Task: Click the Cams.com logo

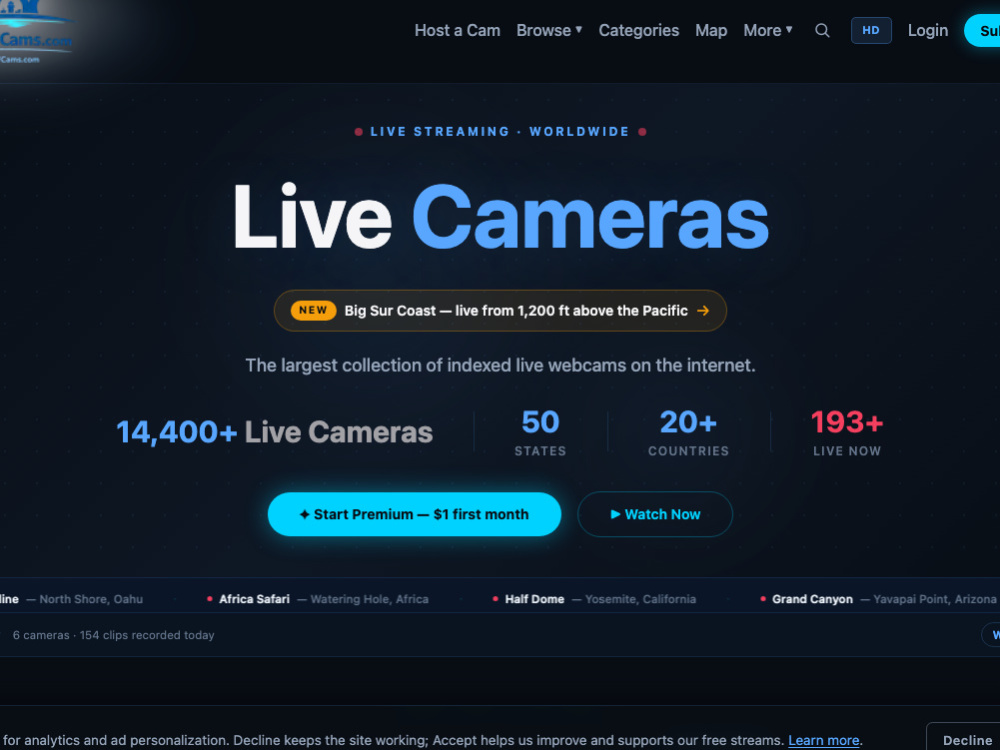Action: click(35, 33)
